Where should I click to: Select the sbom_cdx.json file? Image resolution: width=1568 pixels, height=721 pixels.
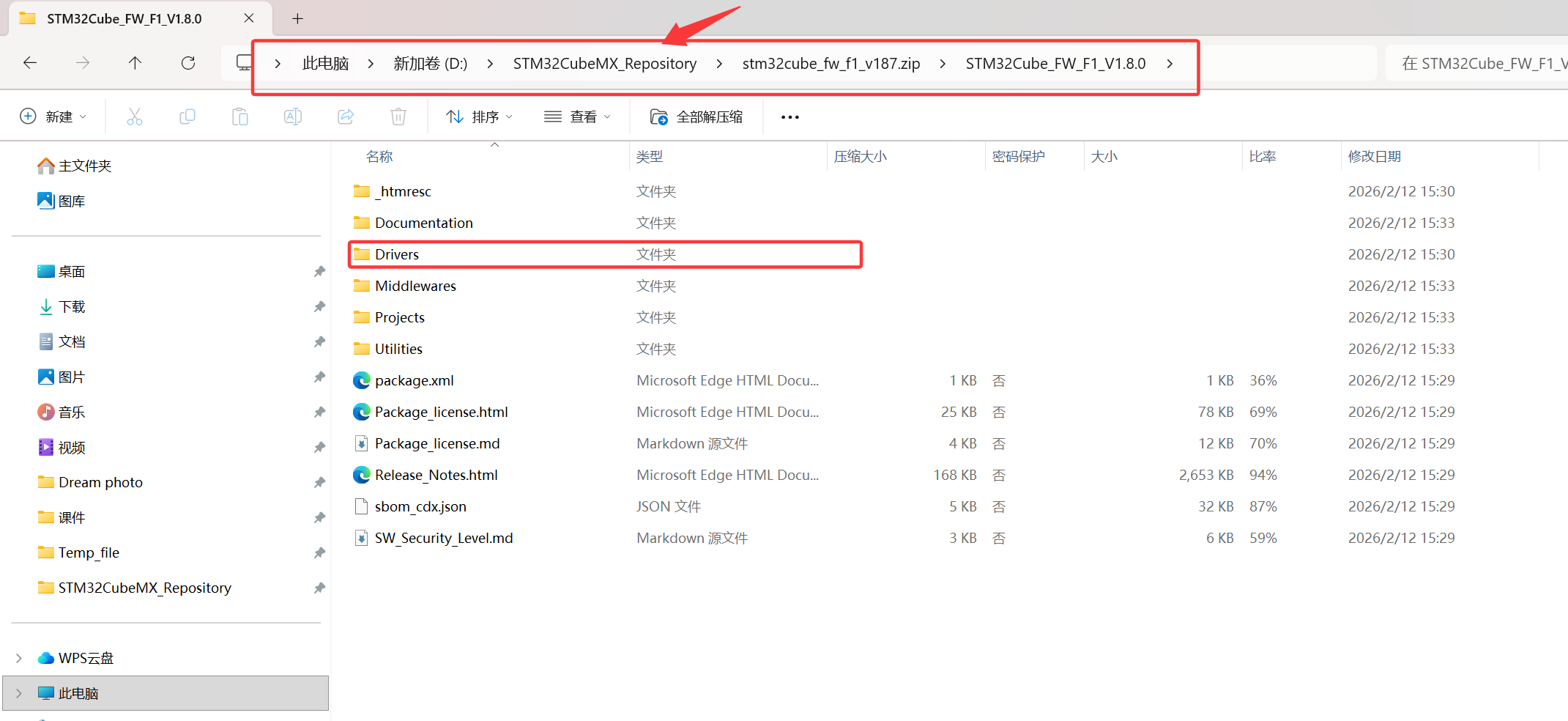coord(420,506)
